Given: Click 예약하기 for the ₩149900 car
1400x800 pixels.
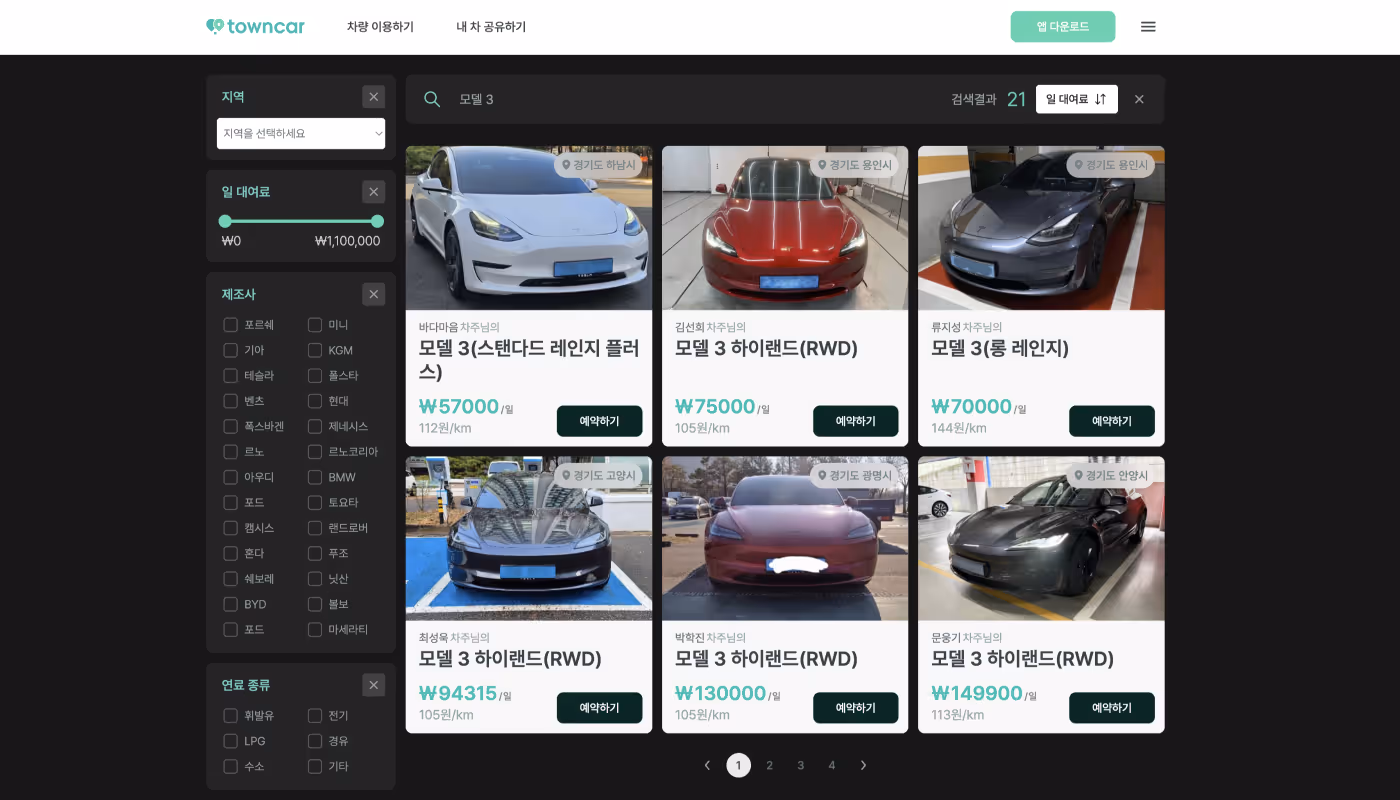Looking at the screenshot, I should [x=1112, y=708].
